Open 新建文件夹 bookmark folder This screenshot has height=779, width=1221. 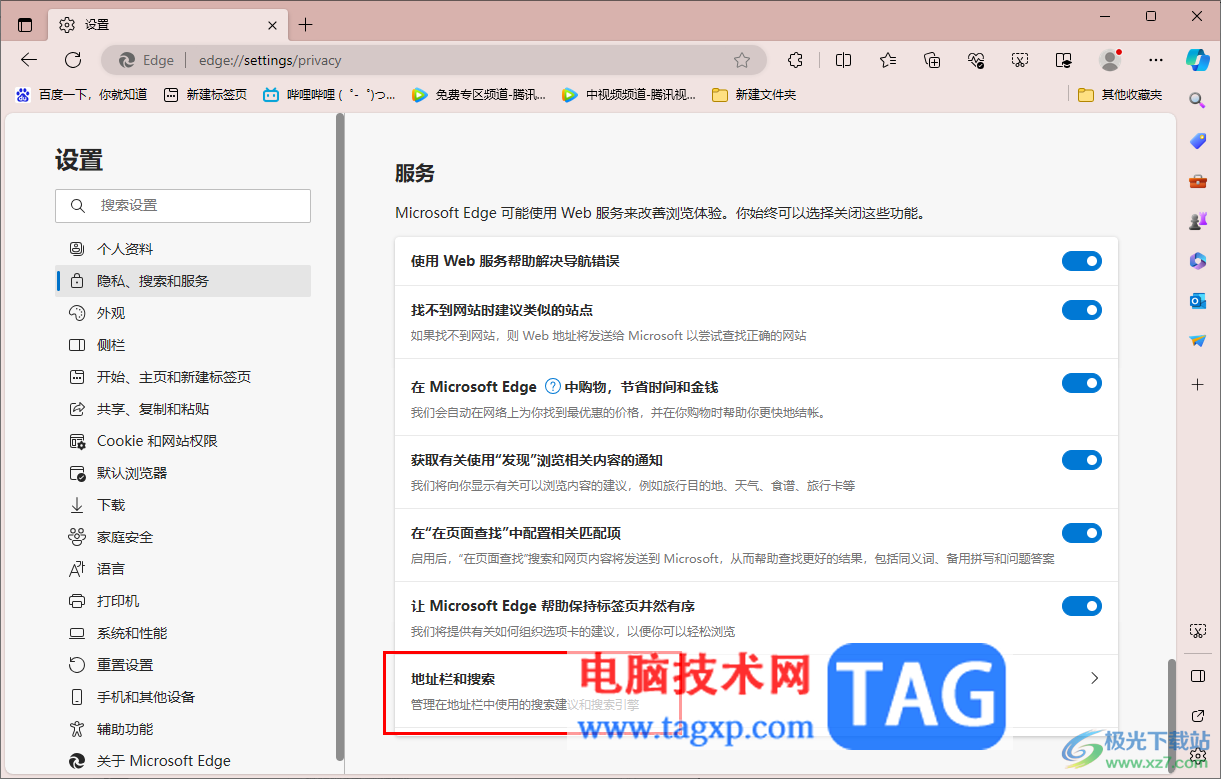[754, 95]
